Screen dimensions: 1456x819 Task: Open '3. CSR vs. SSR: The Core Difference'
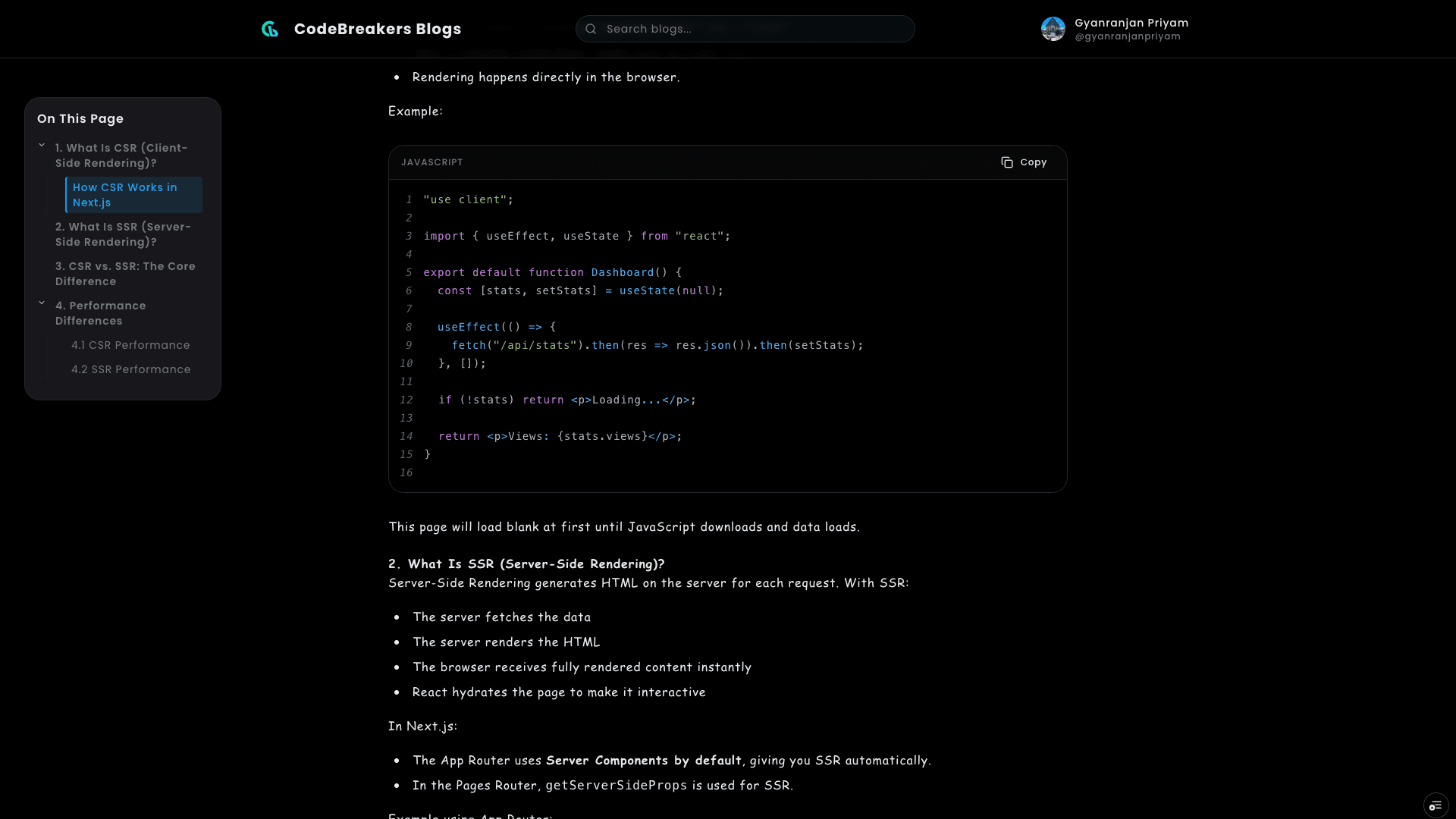point(125,274)
